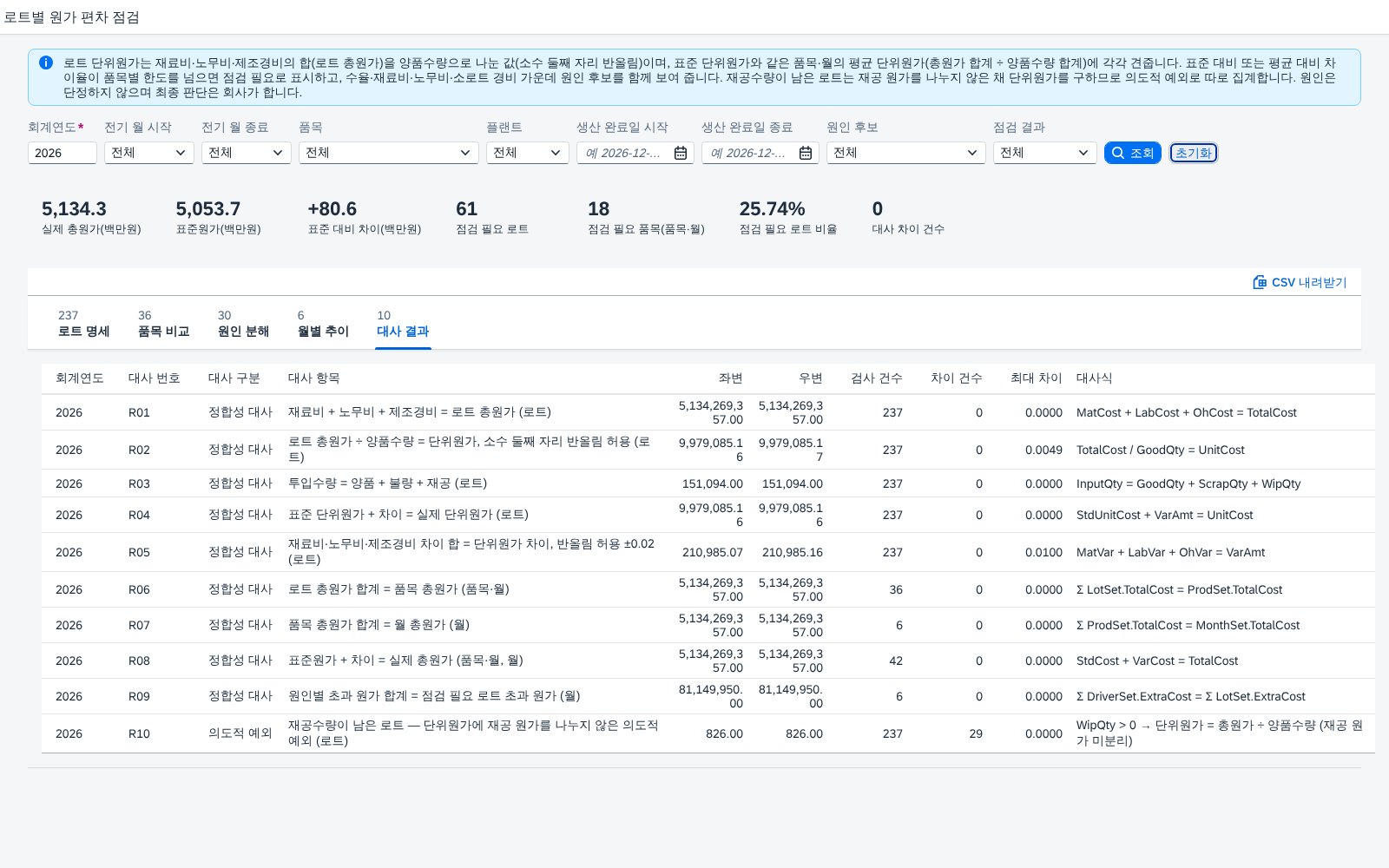
Task: Open the 생산 완료일 종료 calendar picker
Action: point(806,153)
